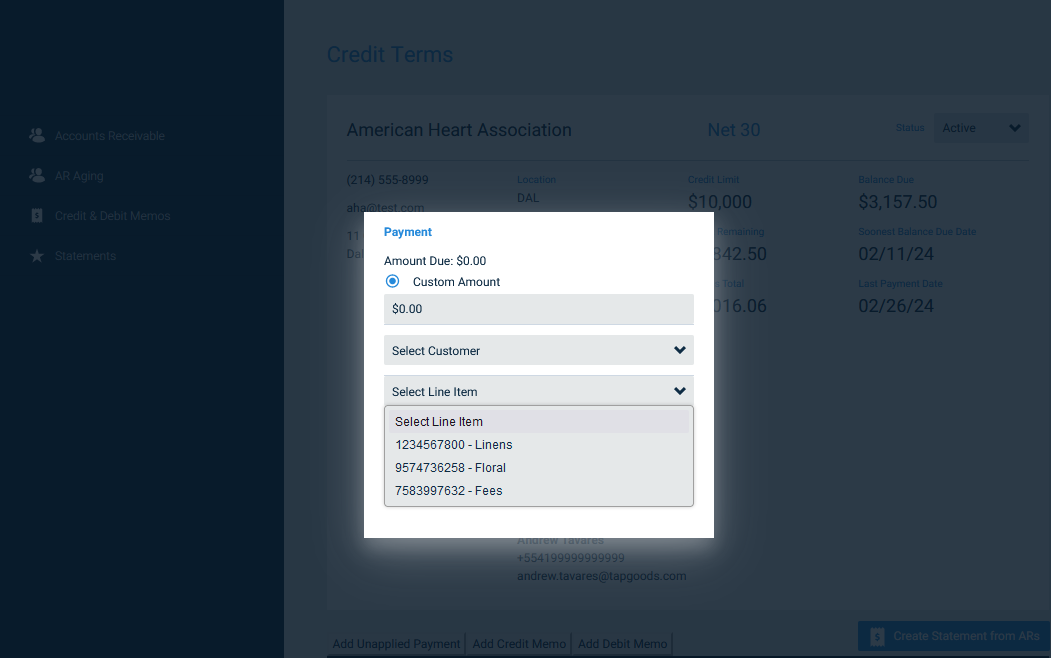Click soonest balance due date 02/11/24
This screenshot has height=658, width=1051.
(896, 254)
